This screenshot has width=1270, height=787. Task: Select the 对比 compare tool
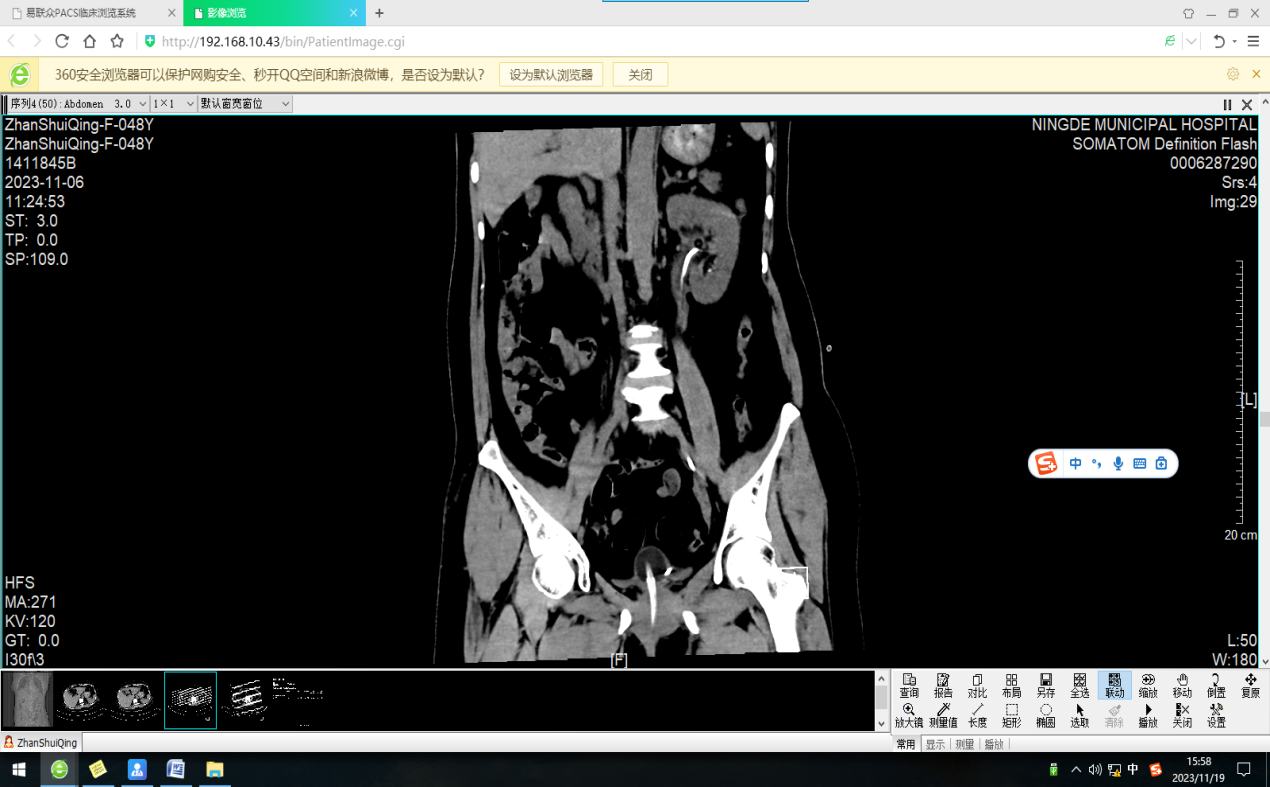pyautogui.click(x=977, y=685)
